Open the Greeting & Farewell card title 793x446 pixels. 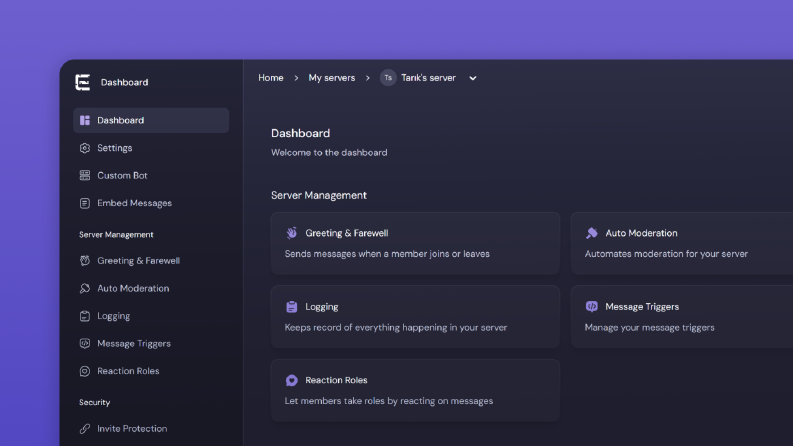(x=346, y=233)
